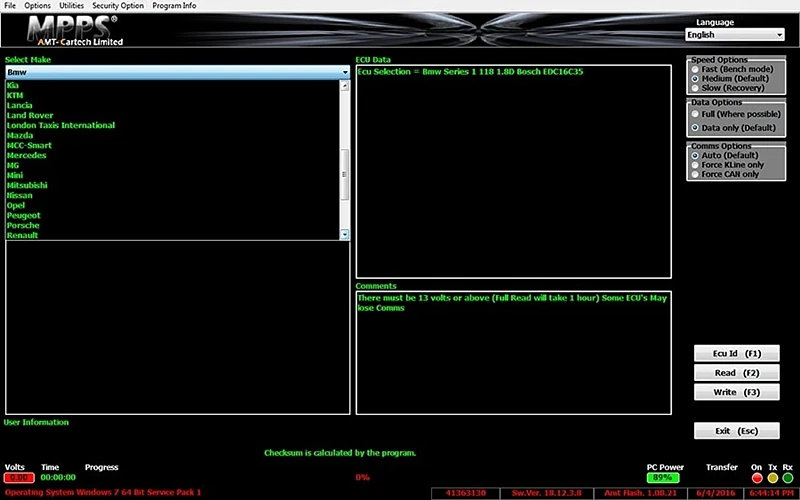Click the red Volts 0.00 readout
Image resolution: width=800 pixels, height=500 pixels.
click(x=19, y=478)
